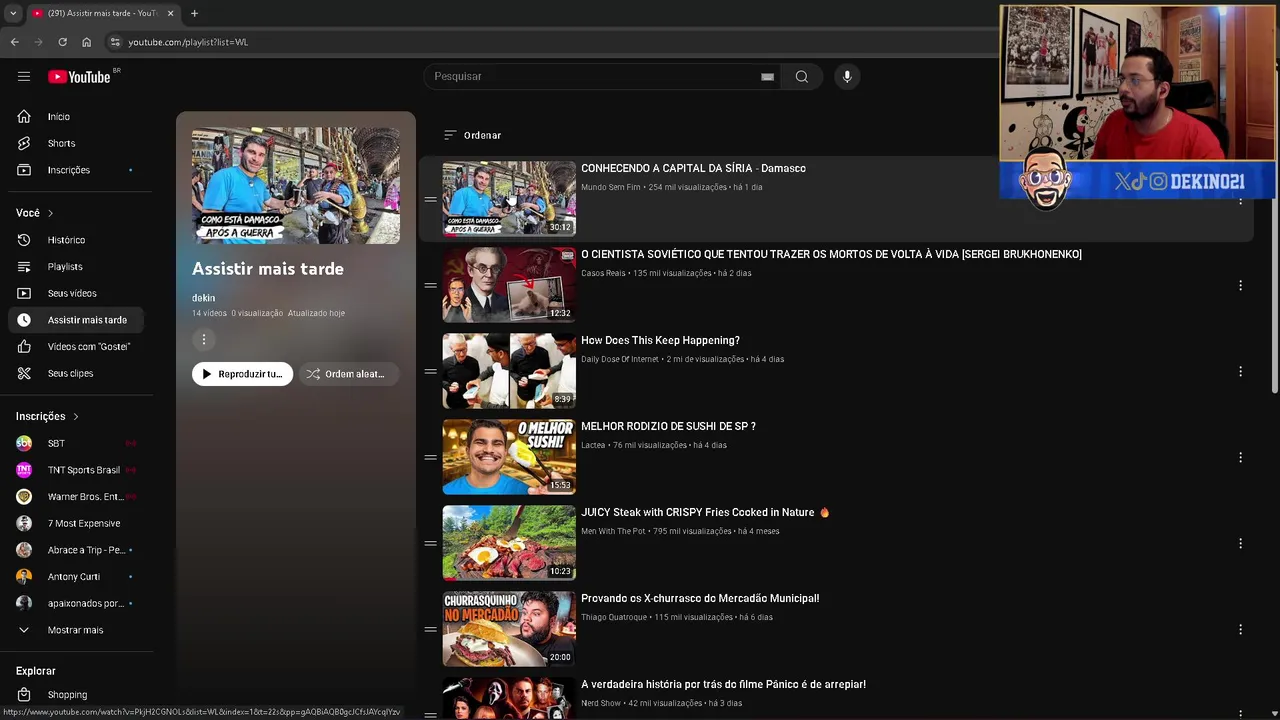The image size is (1280, 720).
Task: Open playlist three-dot options under dakin
Action: [204, 340]
